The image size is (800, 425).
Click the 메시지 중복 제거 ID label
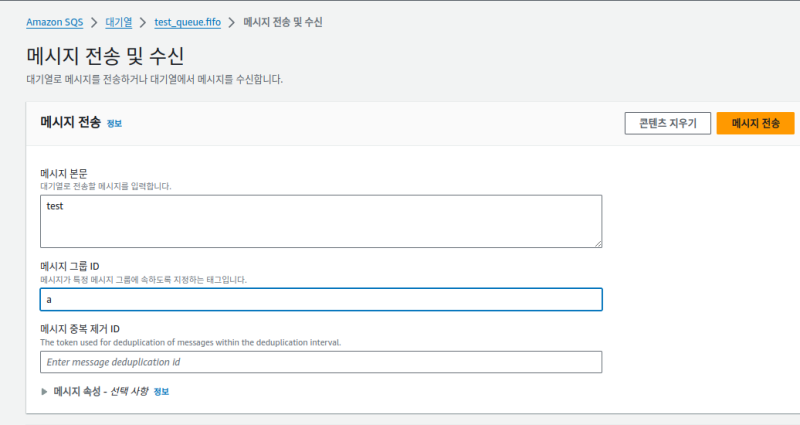(80, 329)
